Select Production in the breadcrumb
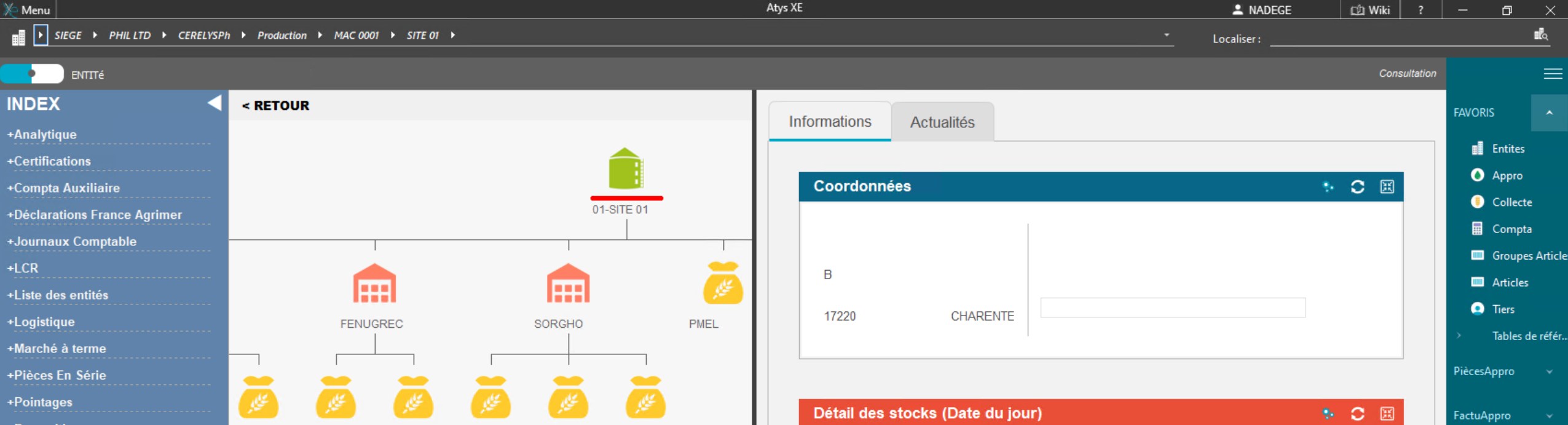This screenshot has height=425, width=1568. point(282,36)
